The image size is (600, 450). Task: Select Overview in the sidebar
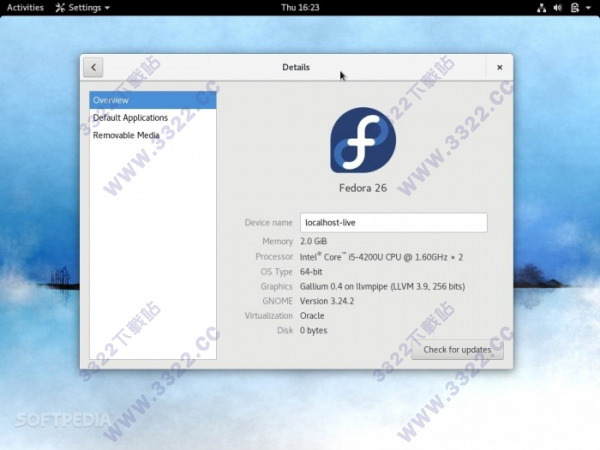point(153,100)
